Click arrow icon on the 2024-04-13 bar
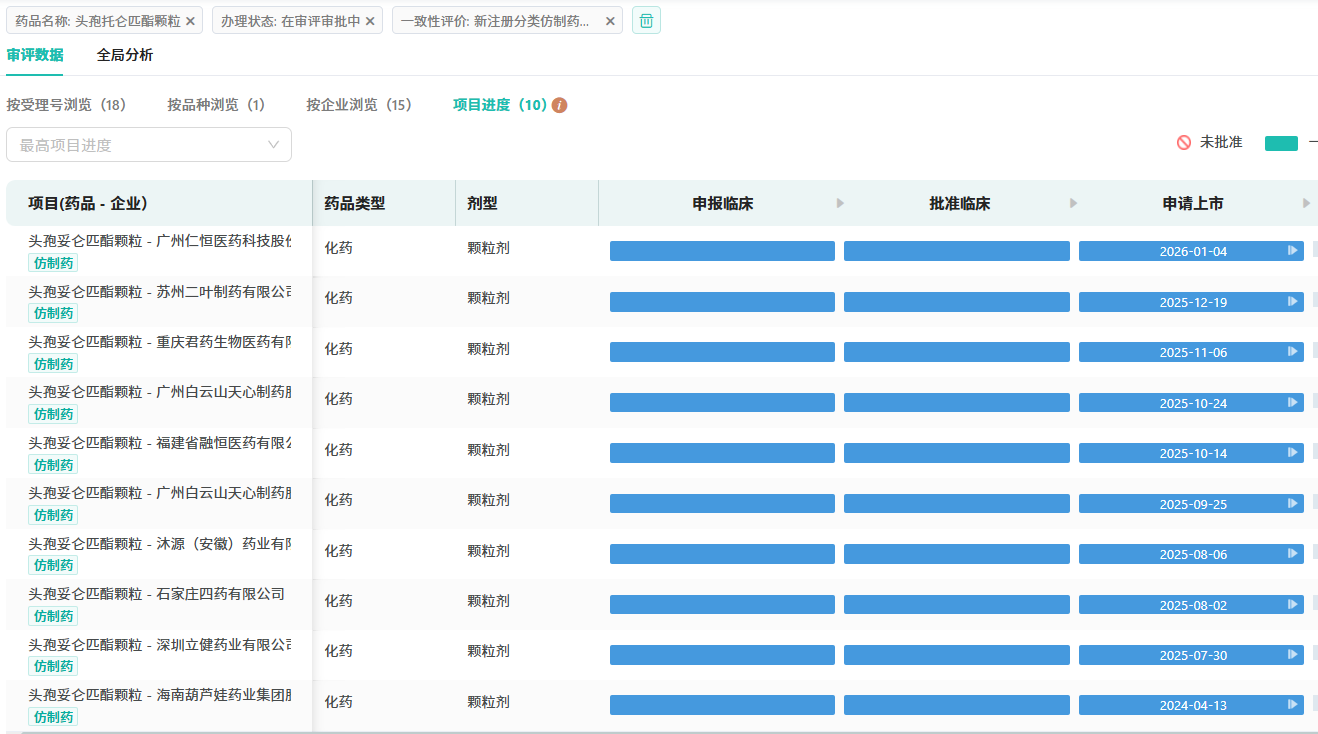Viewport: 1318px width, 734px height. pyautogui.click(x=1293, y=705)
